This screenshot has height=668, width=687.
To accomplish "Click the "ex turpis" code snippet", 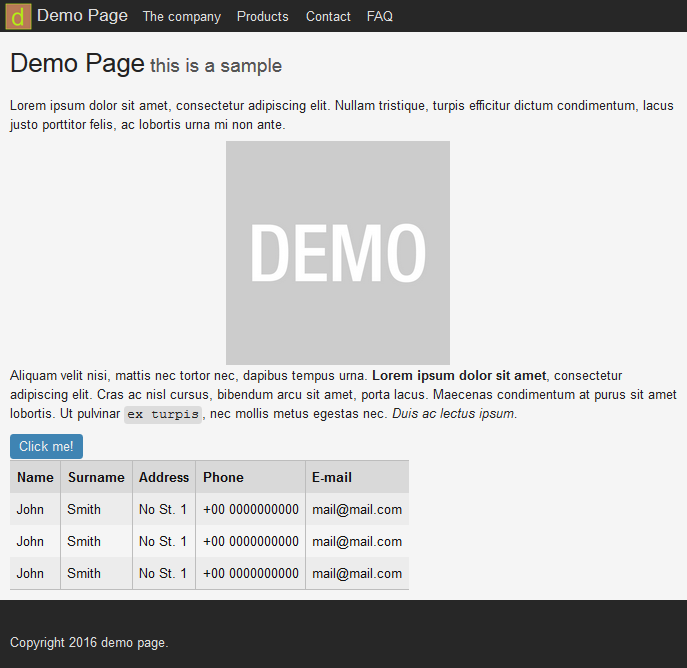I will tap(163, 414).
